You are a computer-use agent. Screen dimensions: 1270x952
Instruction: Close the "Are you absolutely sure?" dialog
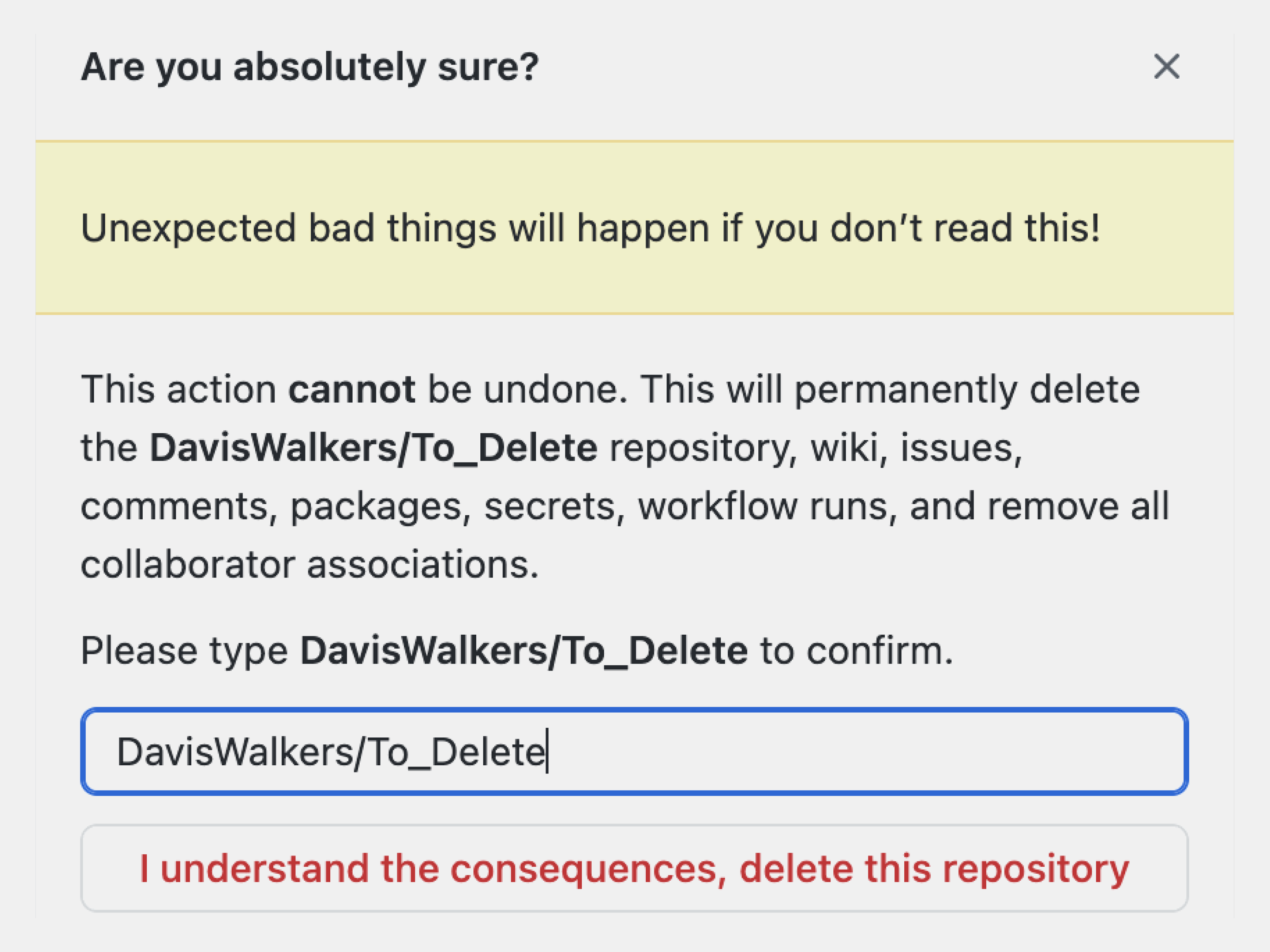pyautogui.click(x=1167, y=67)
